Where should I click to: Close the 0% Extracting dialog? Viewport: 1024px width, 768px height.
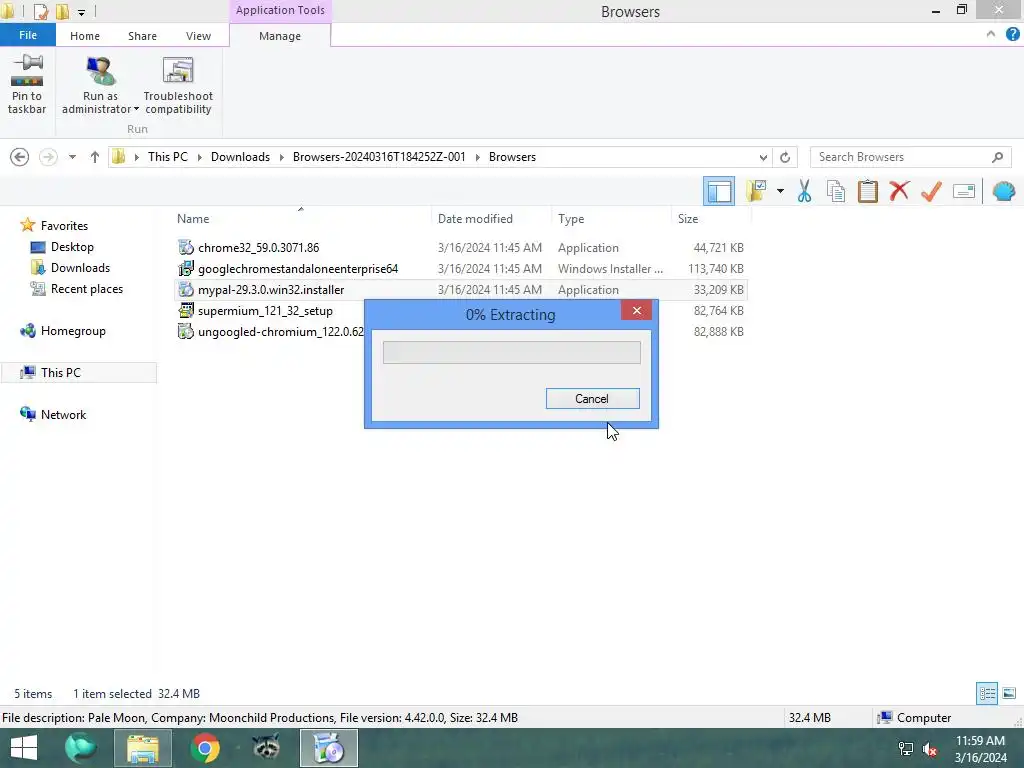(x=637, y=310)
